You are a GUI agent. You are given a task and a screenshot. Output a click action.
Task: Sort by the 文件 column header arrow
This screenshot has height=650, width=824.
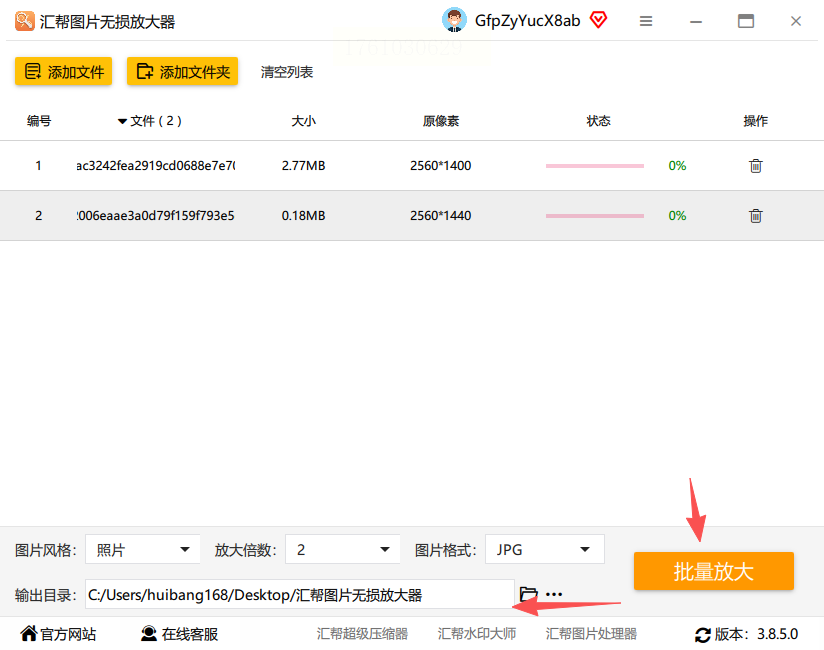click(x=122, y=121)
